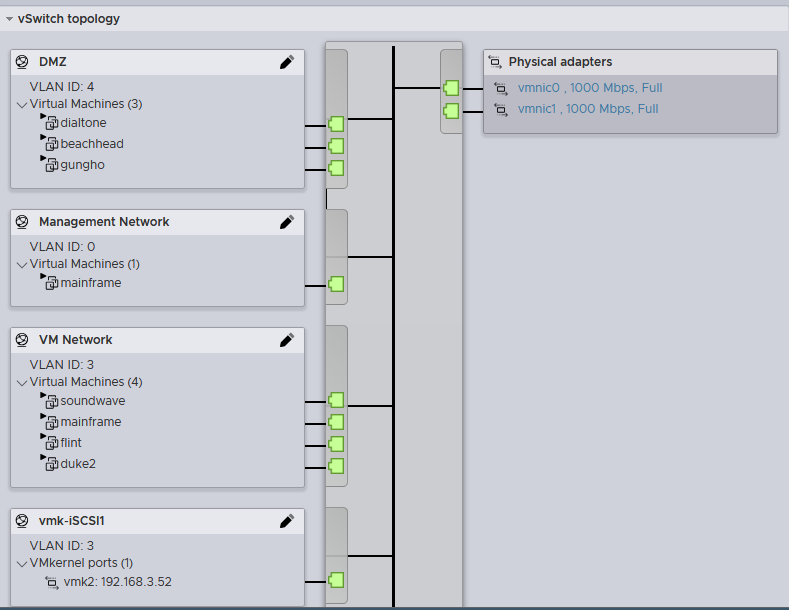
Task: Click VLAN ID: 3 under VM Network
Action: [x=61, y=365]
